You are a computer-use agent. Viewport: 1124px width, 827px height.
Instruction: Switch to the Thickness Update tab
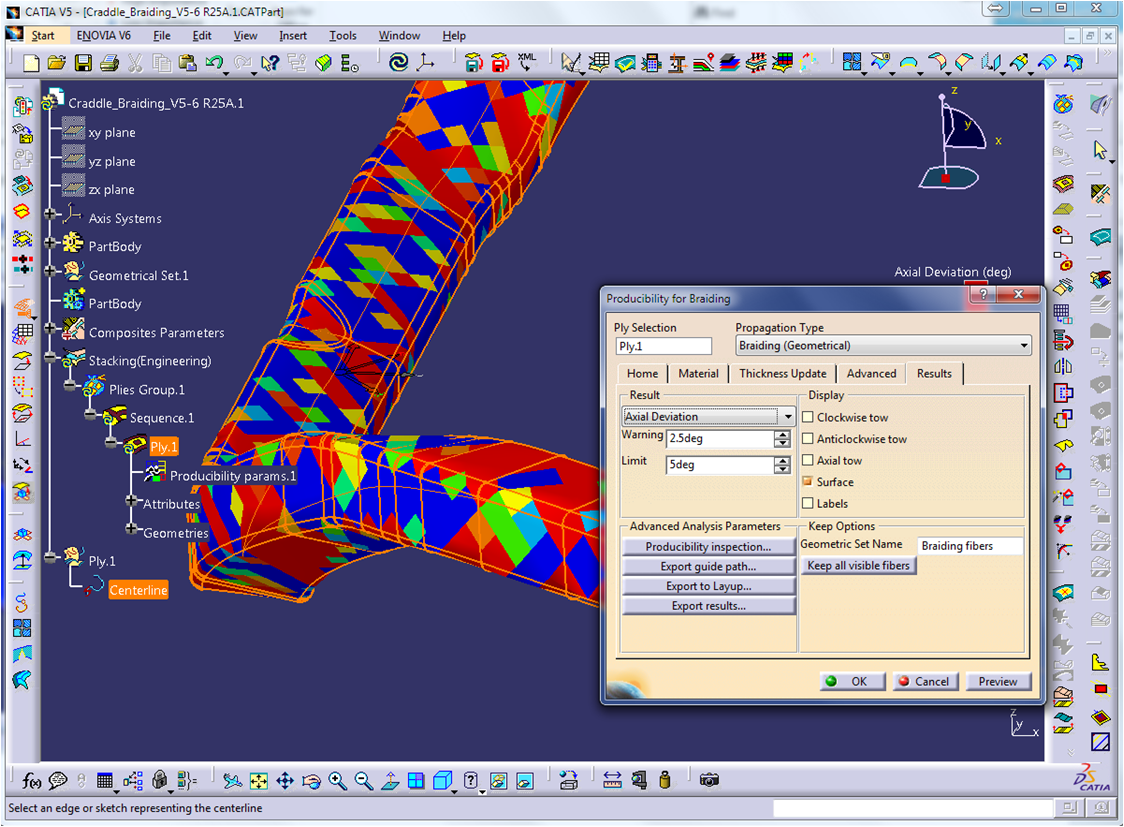pos(782,374)
